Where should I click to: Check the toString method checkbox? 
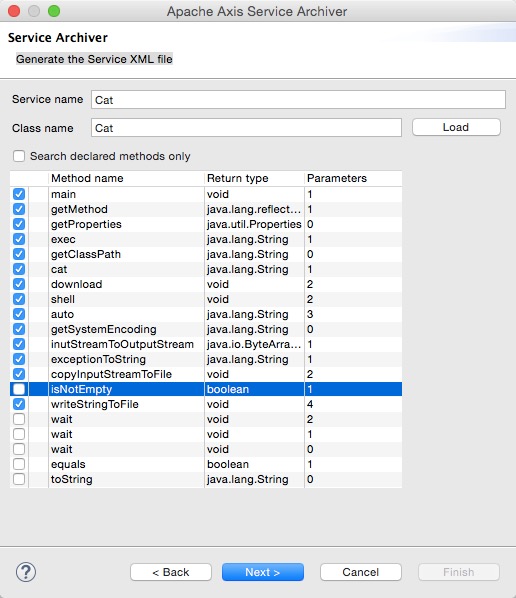coord(19,479)
